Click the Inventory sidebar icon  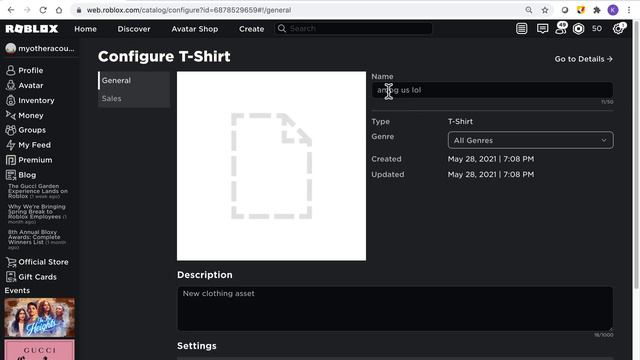11,100
